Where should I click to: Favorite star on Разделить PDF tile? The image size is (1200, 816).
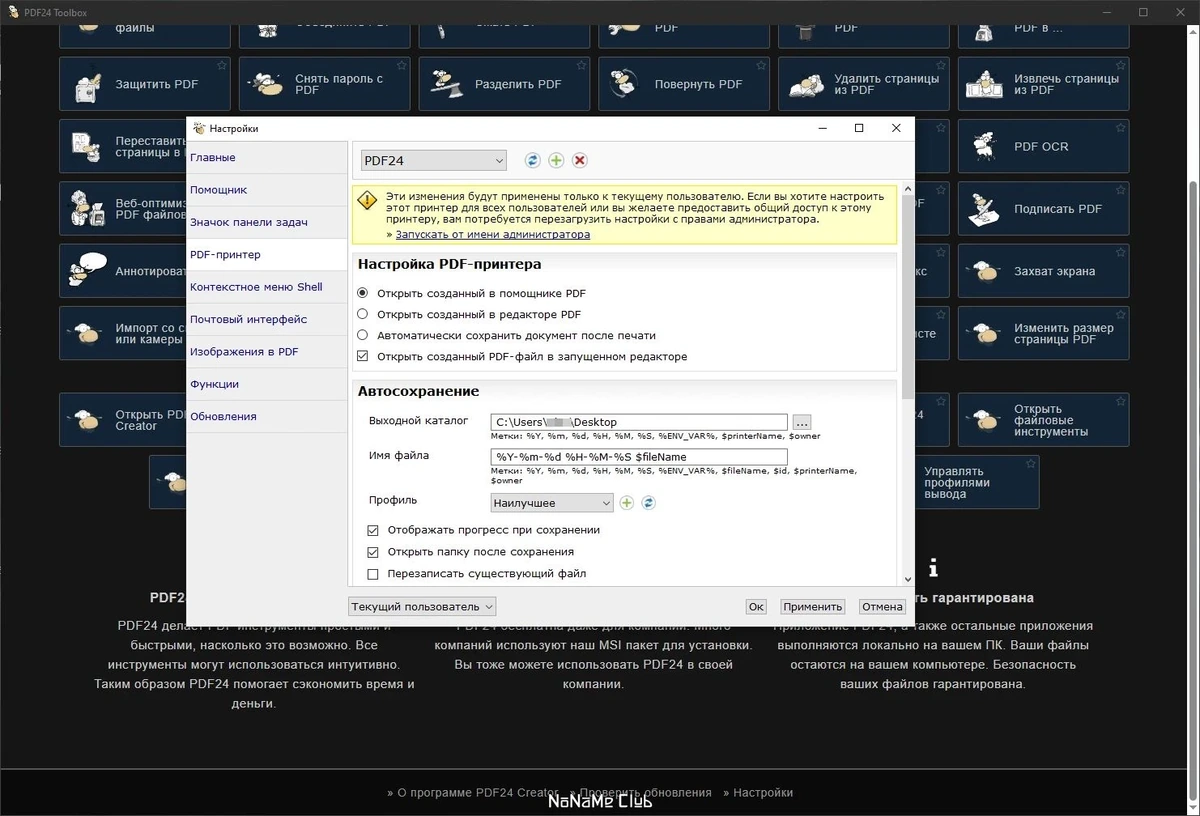pyautogui.click(x=582, y=66)
